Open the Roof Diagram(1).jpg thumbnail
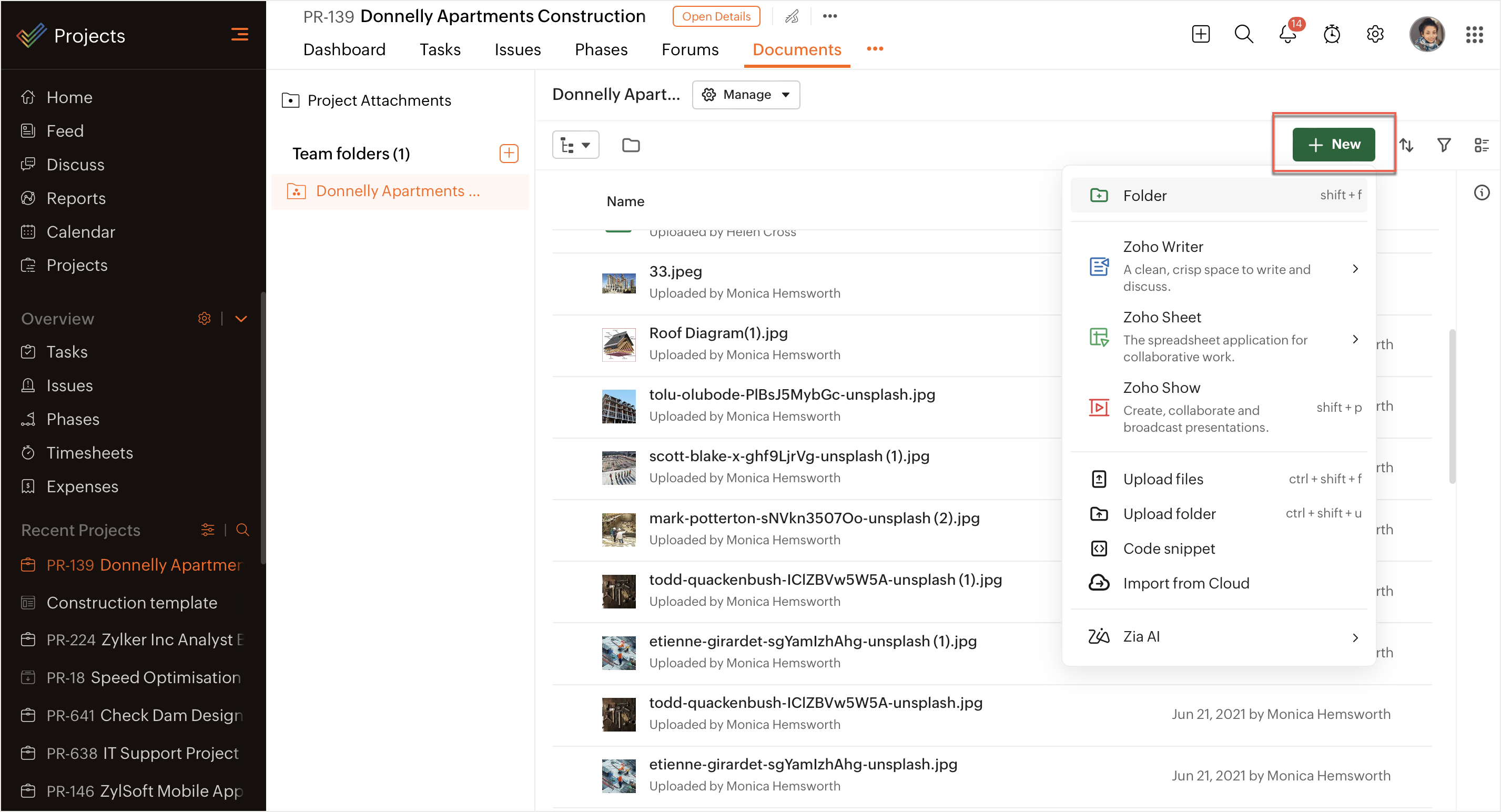This screenshot has height=812, width=1501. (x=618, y=344)
